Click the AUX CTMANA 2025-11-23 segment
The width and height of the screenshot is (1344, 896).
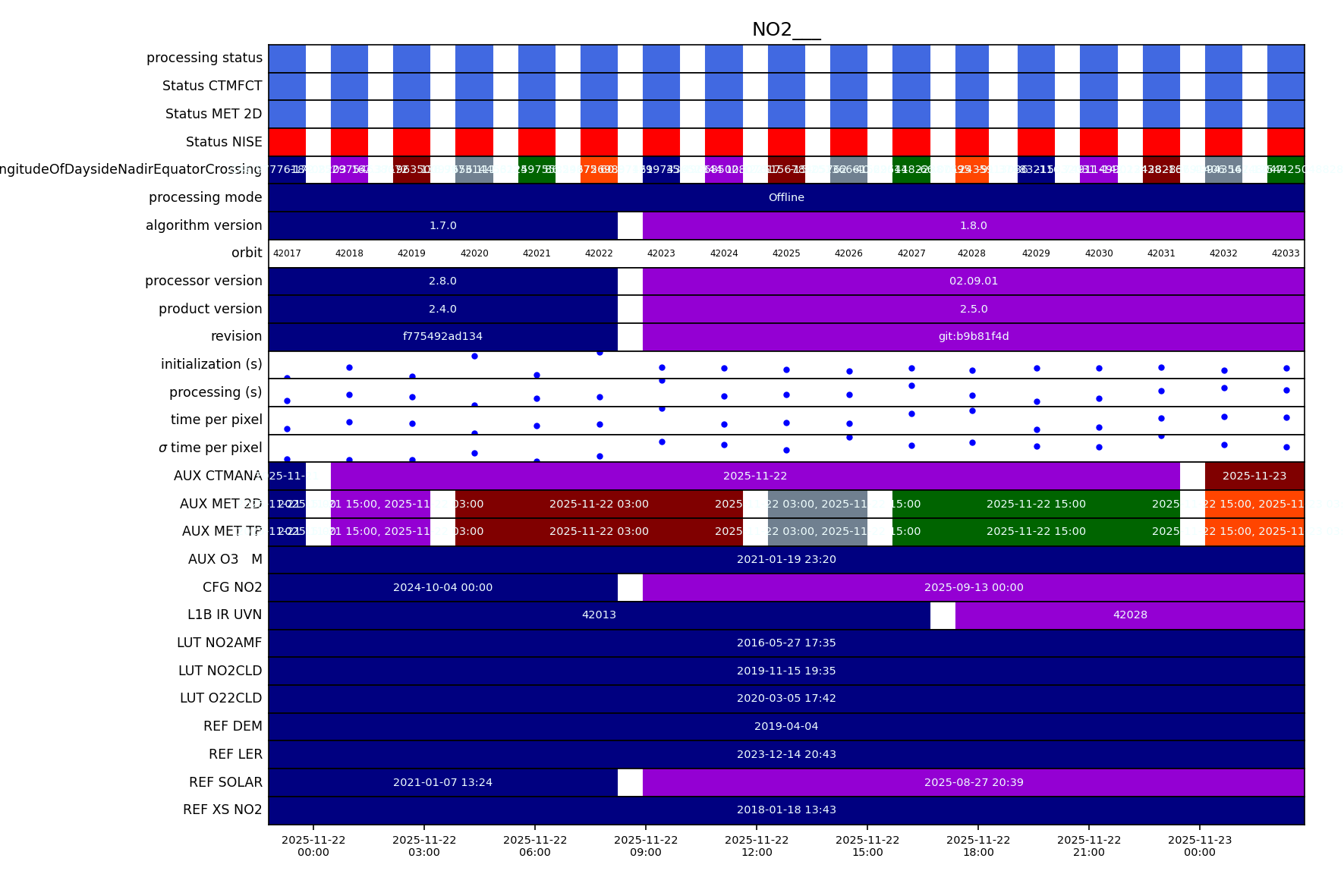(x=1254, y=476)
